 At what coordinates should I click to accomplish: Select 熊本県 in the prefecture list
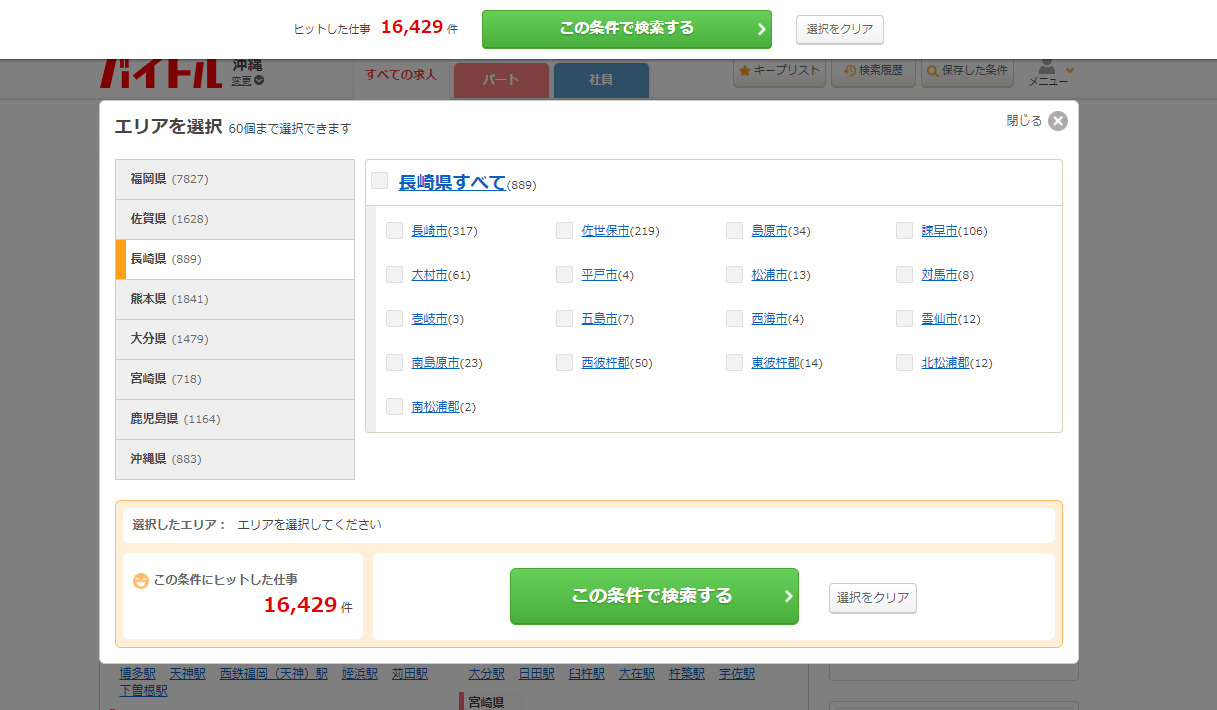(x=235, y=299)
